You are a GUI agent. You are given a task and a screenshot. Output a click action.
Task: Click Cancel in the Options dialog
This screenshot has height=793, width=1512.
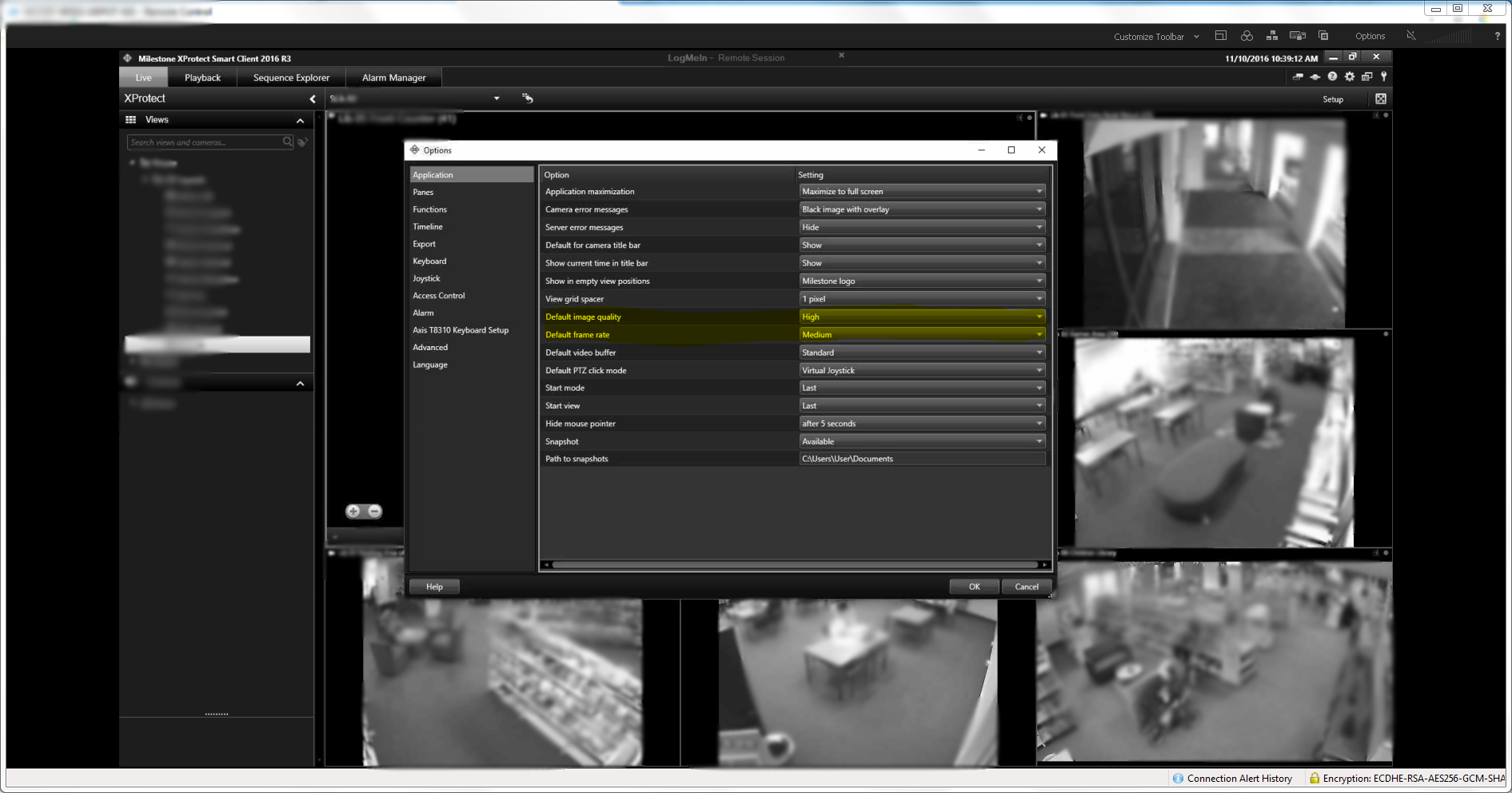pos(1027,587)
